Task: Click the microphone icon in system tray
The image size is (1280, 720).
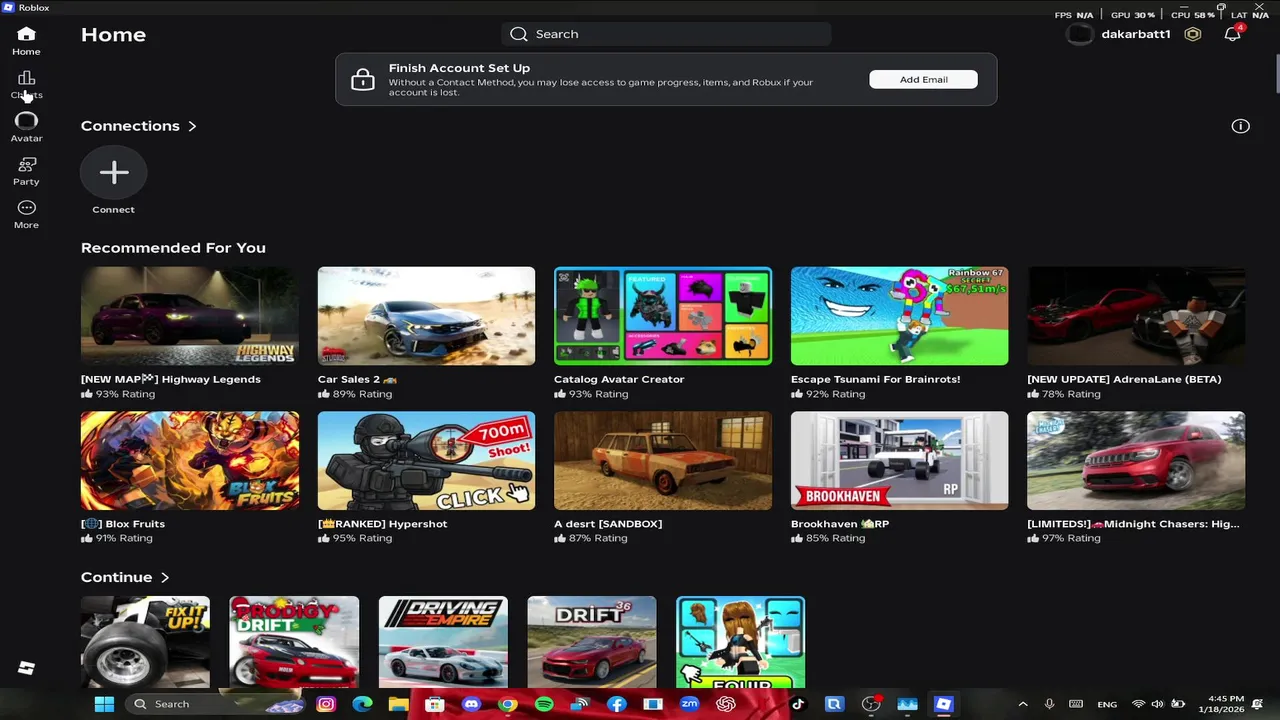Action: [1049, 704]
